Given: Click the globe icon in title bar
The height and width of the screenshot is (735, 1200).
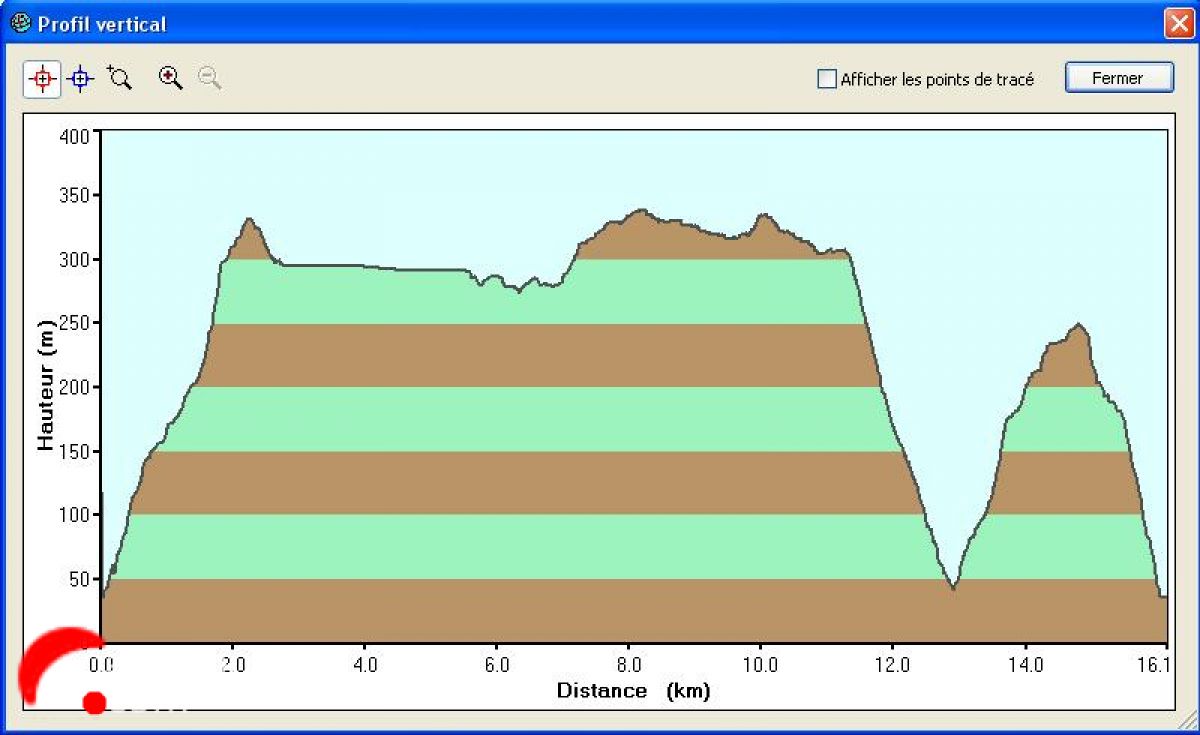Looking at the screenshot, I should pyautogui.click(x=20, y=23).
